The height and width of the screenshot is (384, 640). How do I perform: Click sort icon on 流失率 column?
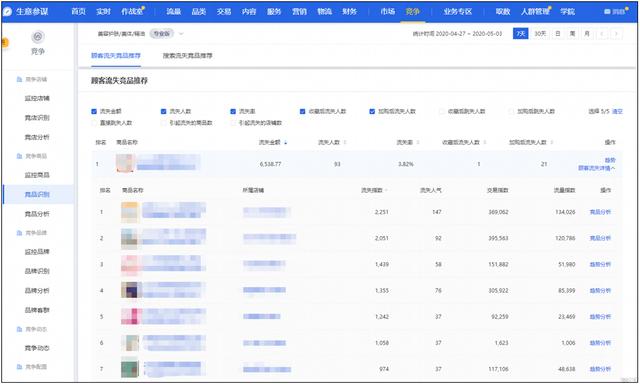pyautogui.click(x=418, y=142)
